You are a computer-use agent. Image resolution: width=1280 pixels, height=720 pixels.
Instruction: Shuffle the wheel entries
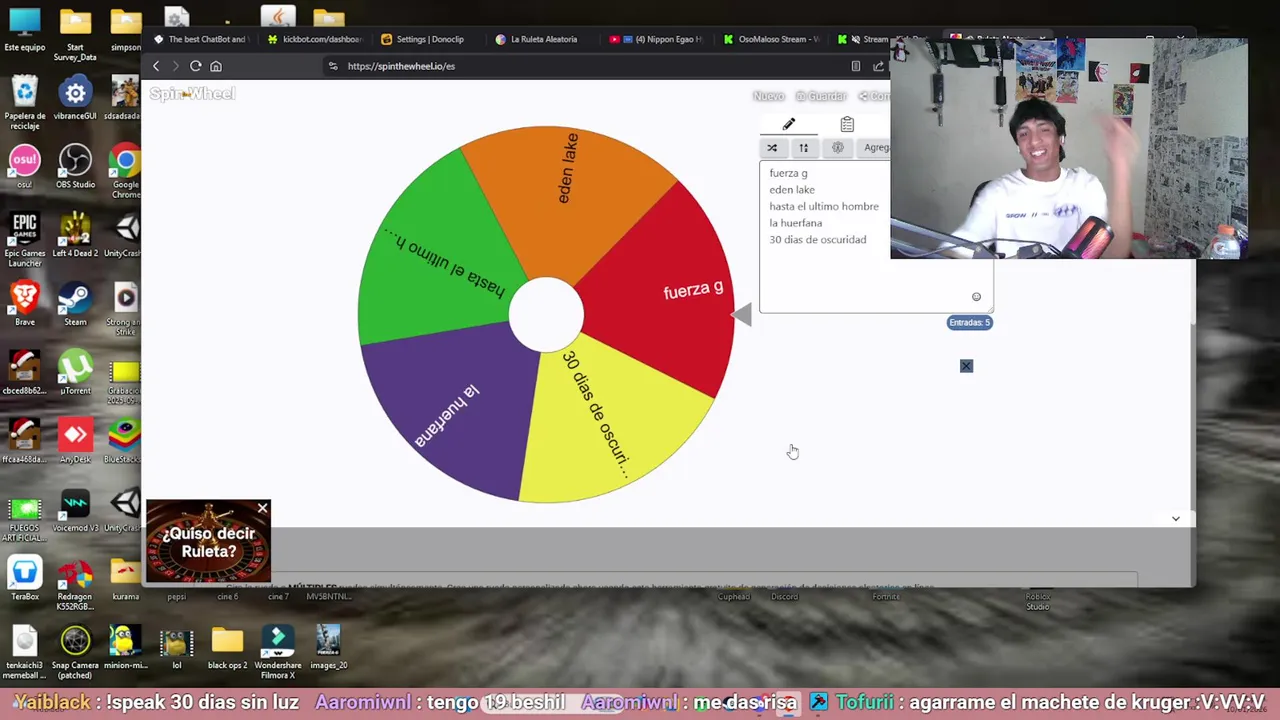tap(772, 148)
